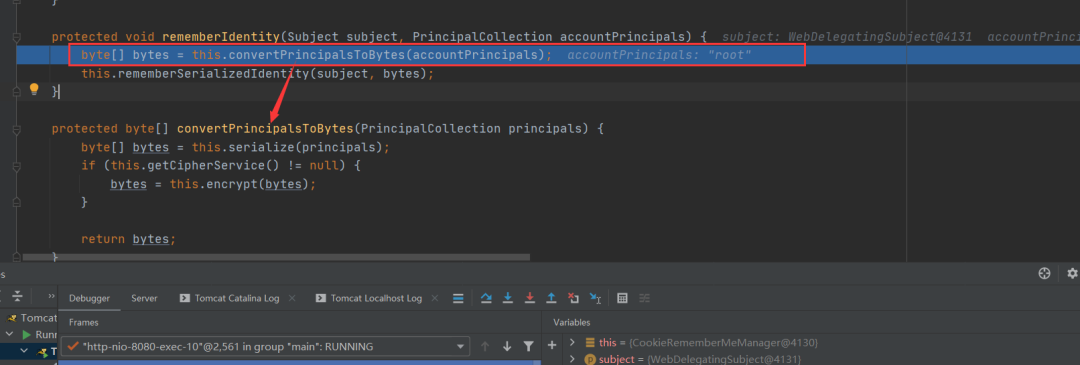Screen dimensions: 1080x365
Task: Show more services toolbar actions chevrons
Action: click(51, 296)
